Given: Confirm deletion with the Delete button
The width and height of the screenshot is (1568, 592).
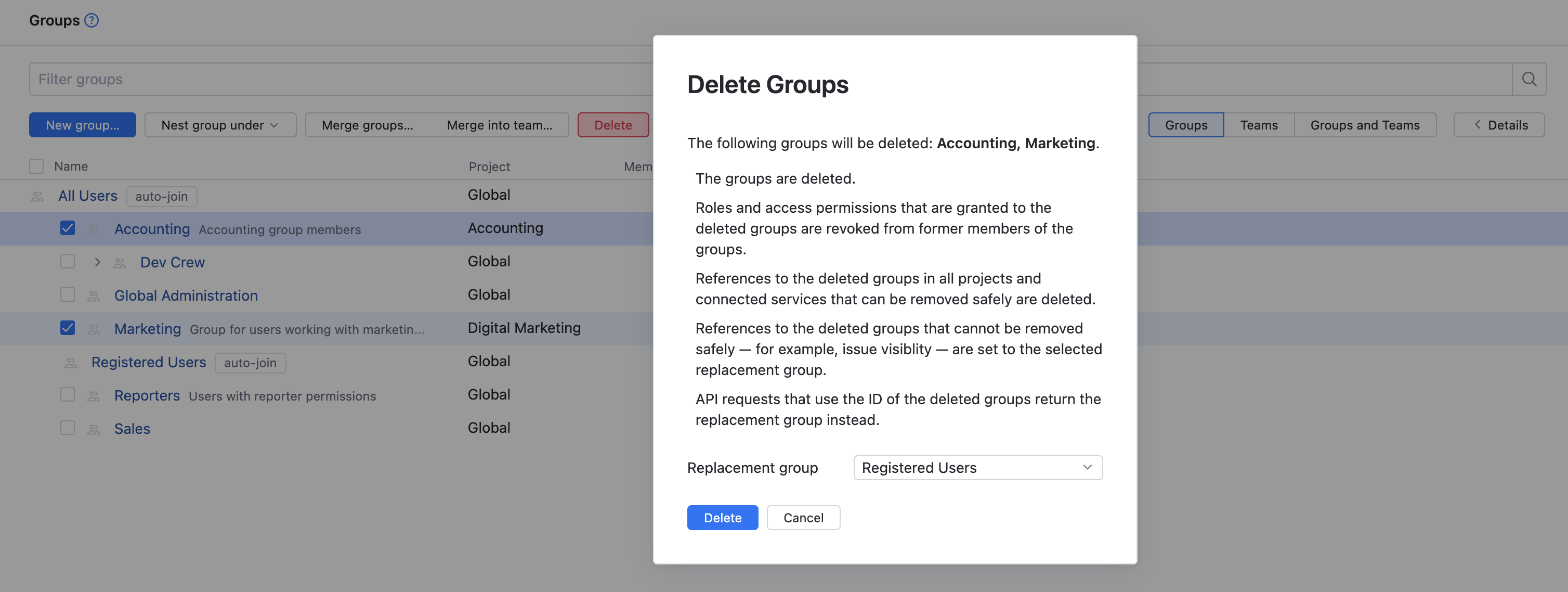Looking at the screenshot, I should coord(722,517).
